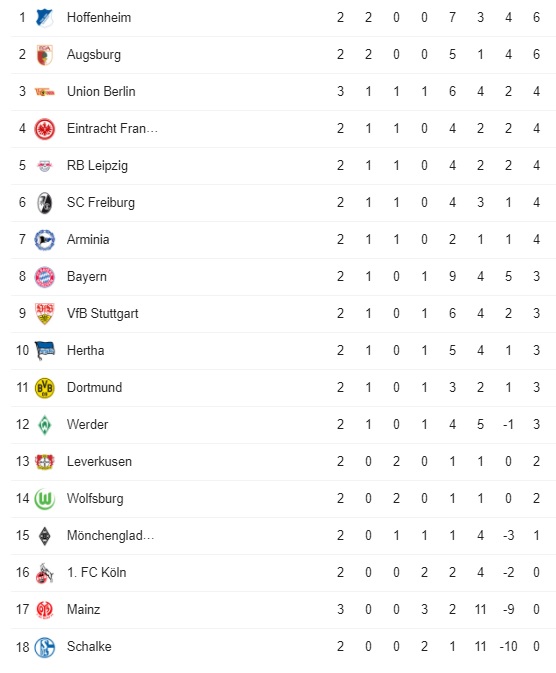Click the Augsburg club crest
Image resolution: width=556 pixels, height=673 pixels.
point(44,55)
